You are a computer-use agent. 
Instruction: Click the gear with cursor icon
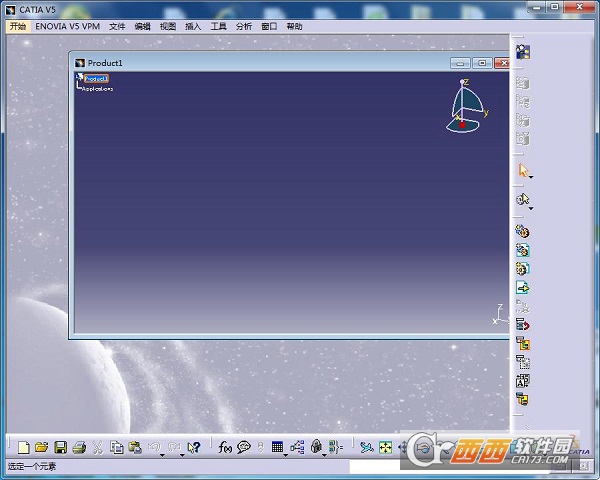tap(523, 199)
